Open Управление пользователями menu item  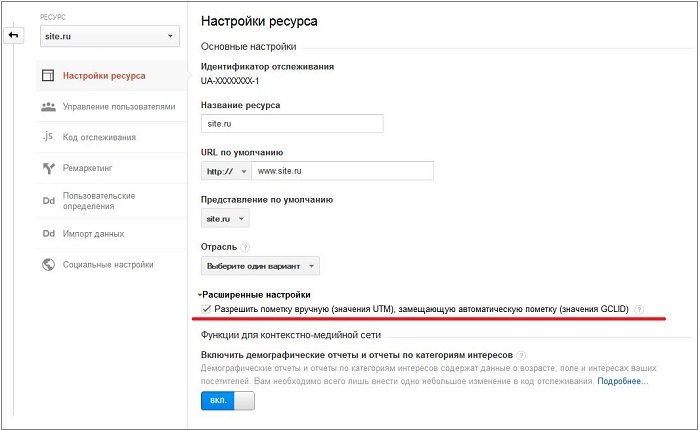tap(118, 106)
